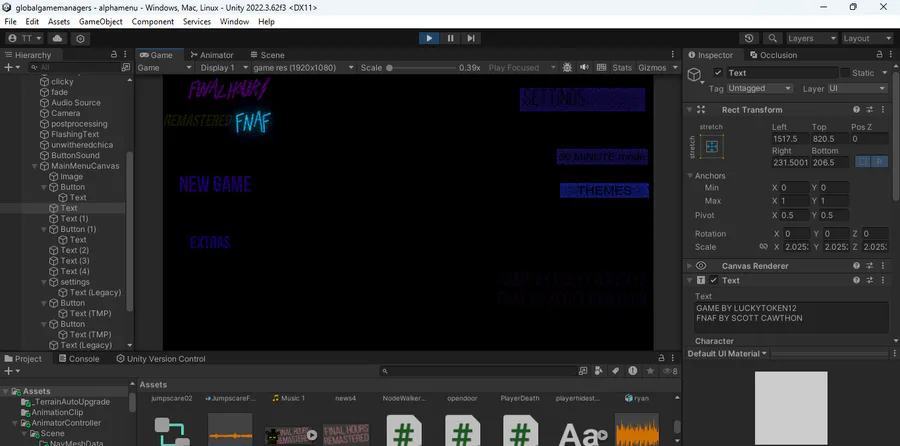This screenshot has width=900, height=446.
Task: Expand the Canvas Renderer component
Action: [x=690, y=266]
